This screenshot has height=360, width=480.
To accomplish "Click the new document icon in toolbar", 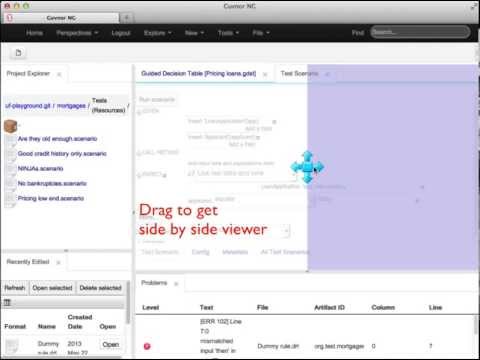I will [x=18, y=53].
